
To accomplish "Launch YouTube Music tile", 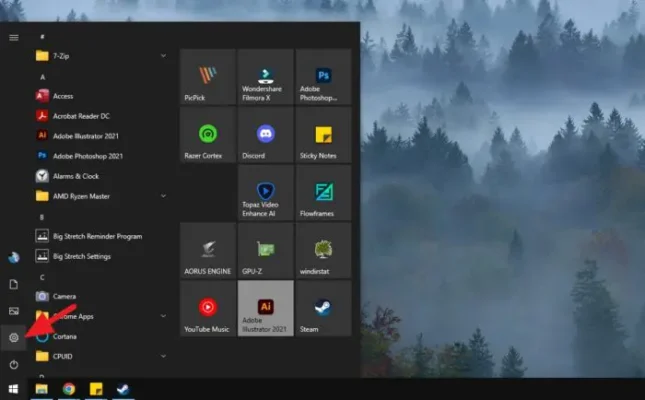I will (208, 308).
